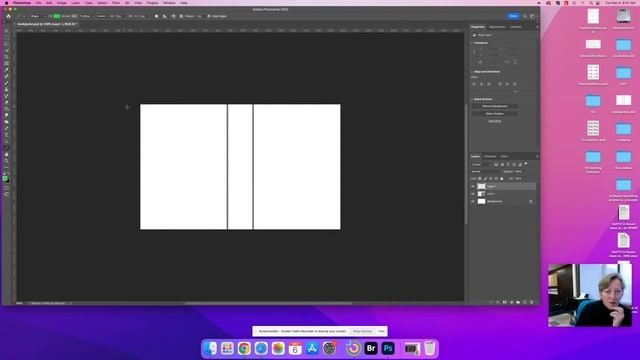
Task: Open the layer filter Kind dropdown
Action: 482,164
